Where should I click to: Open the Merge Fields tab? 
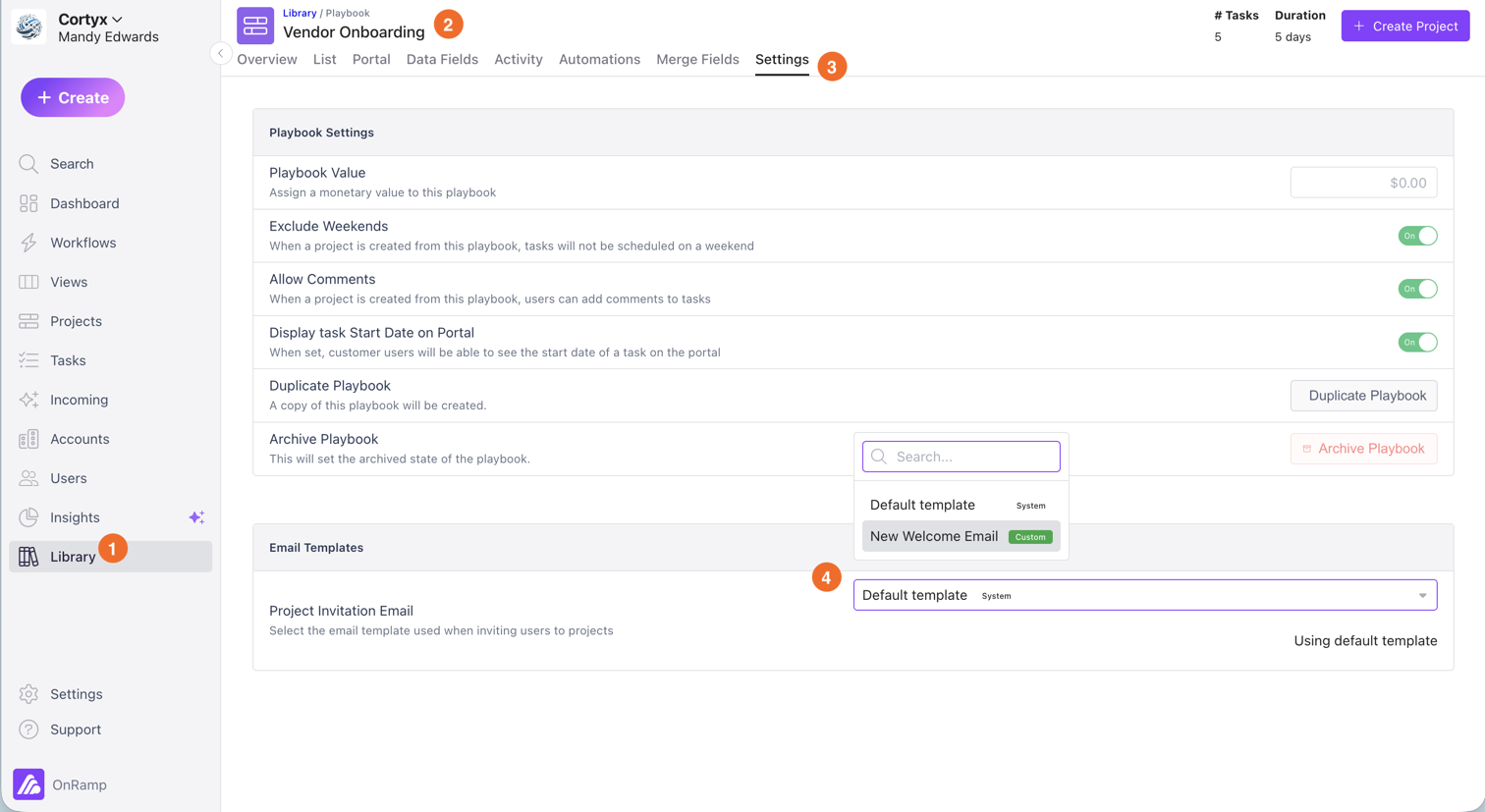697,60
